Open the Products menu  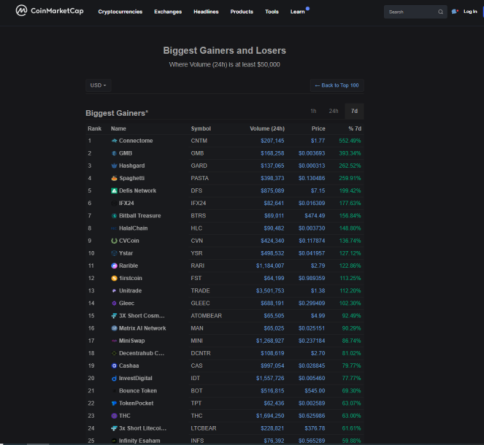click(242, 12)
